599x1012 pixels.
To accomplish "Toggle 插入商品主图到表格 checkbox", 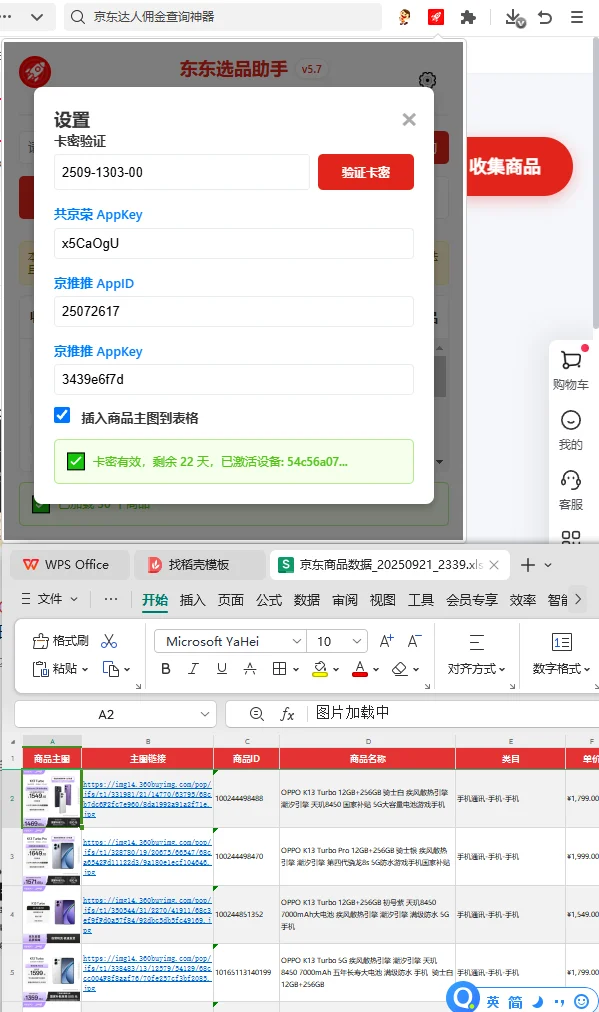I will coord(62,415).
